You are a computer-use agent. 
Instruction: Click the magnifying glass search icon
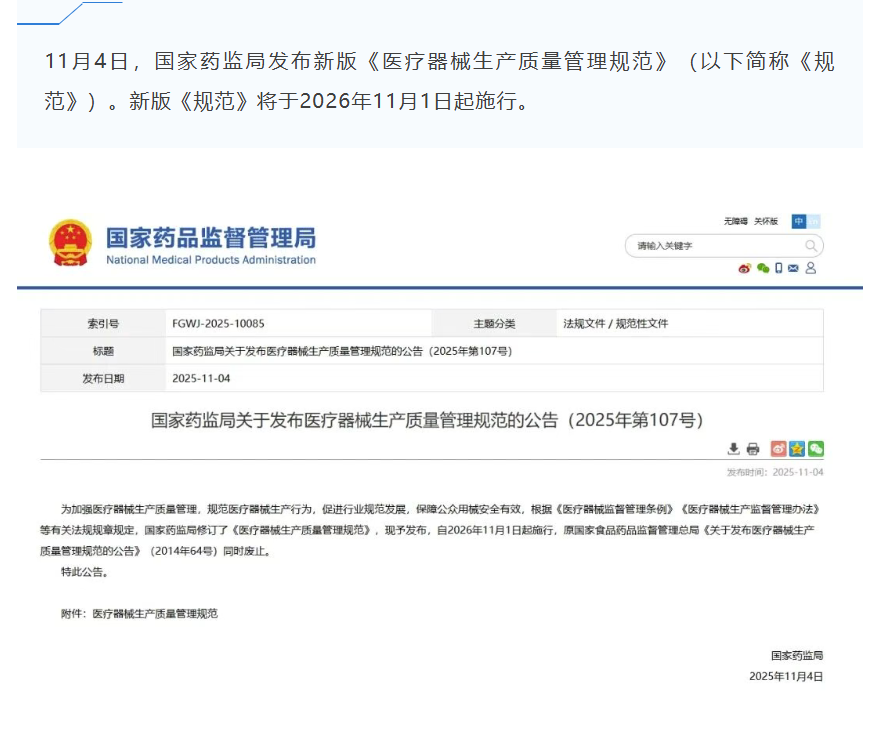point(811,245)
